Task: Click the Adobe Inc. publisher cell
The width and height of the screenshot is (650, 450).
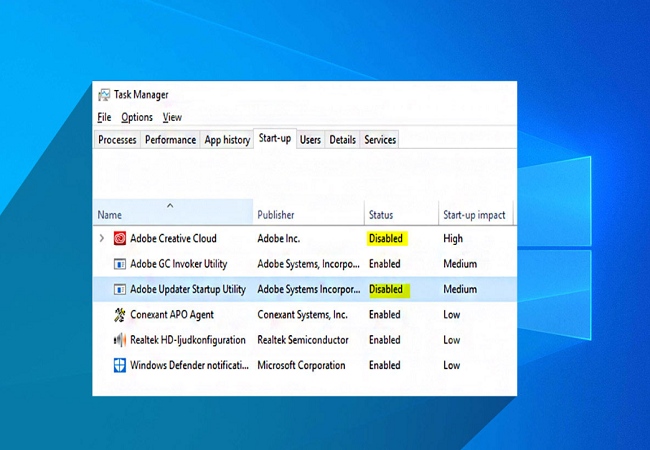Action: click(279, 239)
